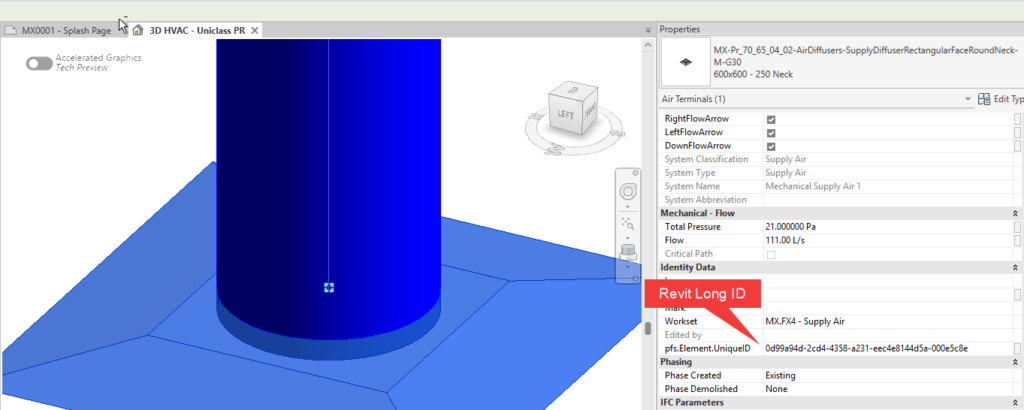Click the Phase Created value Existing
1024x410 pixels.
[780, 375]
